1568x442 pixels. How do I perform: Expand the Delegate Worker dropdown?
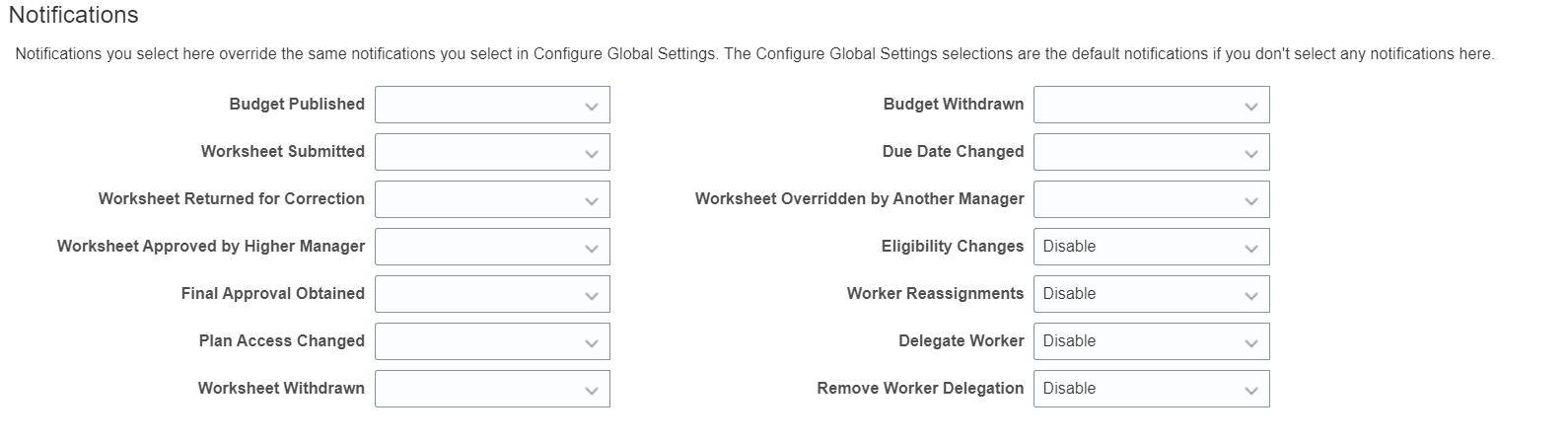click(x=1150, y=341)
